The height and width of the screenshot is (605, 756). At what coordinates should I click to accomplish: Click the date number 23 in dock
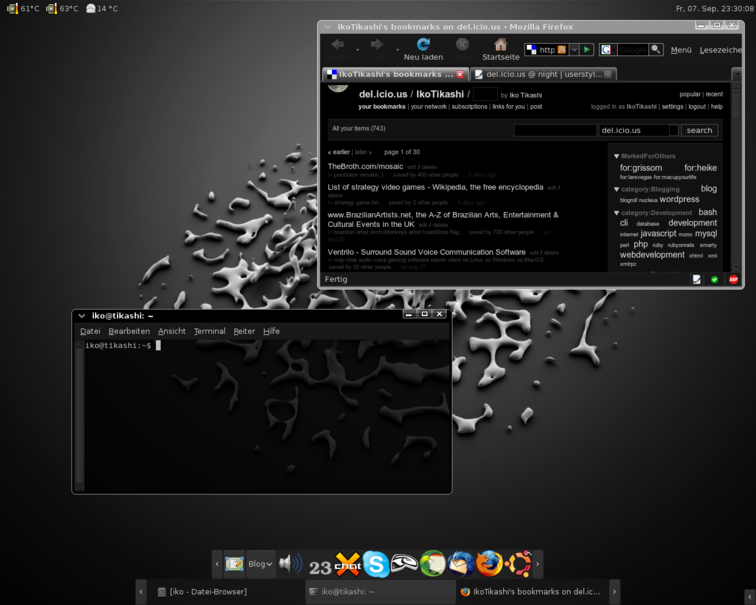pyautogui.click(x=320, y=568)
